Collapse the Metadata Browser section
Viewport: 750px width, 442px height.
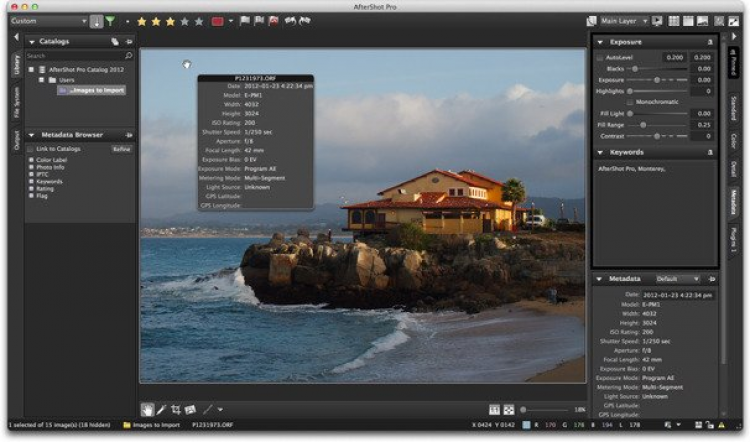[32, 135]
